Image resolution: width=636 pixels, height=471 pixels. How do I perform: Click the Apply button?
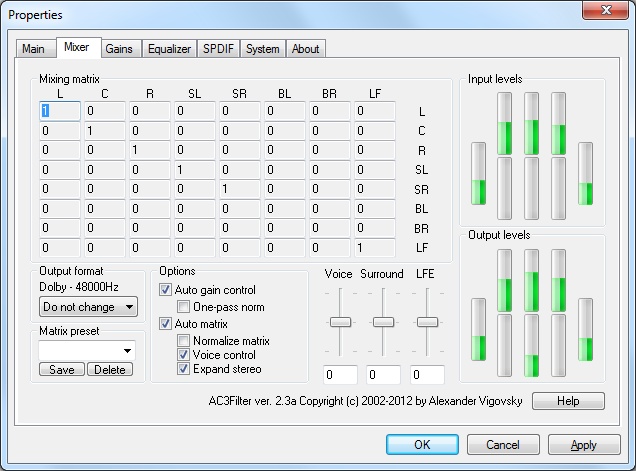584,445
